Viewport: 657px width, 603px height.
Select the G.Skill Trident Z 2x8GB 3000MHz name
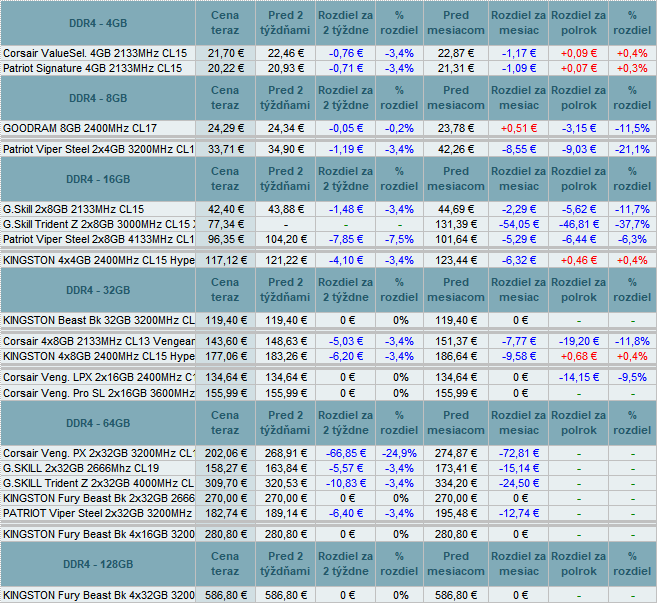point(98,224)
